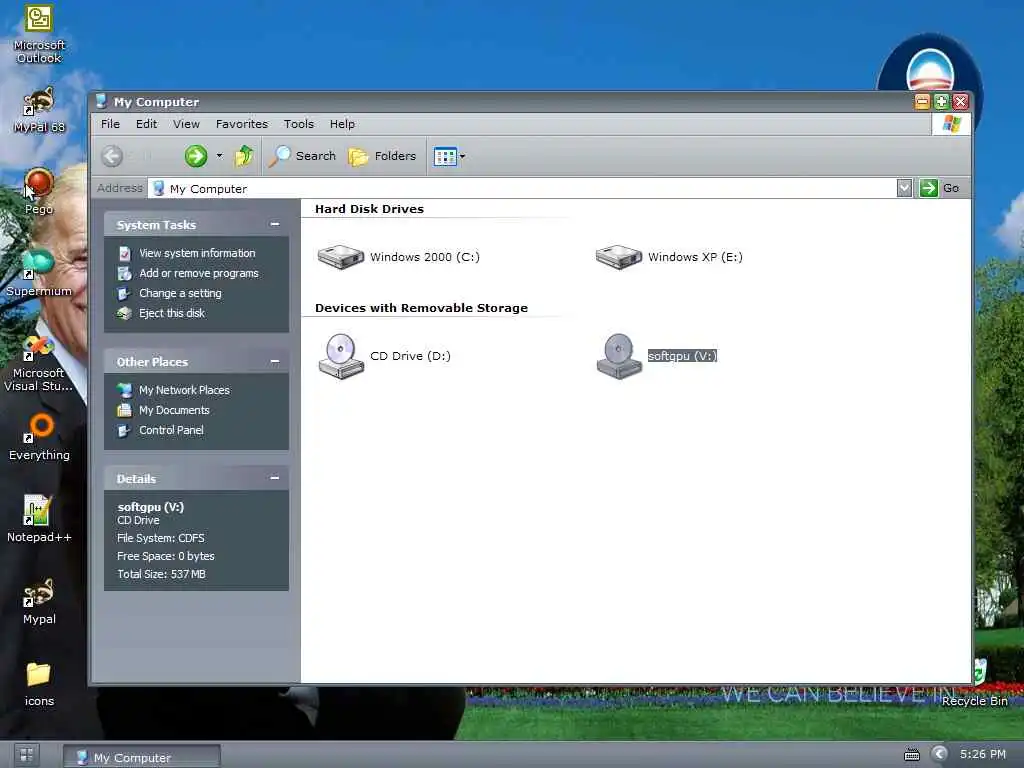Click the Control Panel icon in Other Places

click(x=124, y=430)
